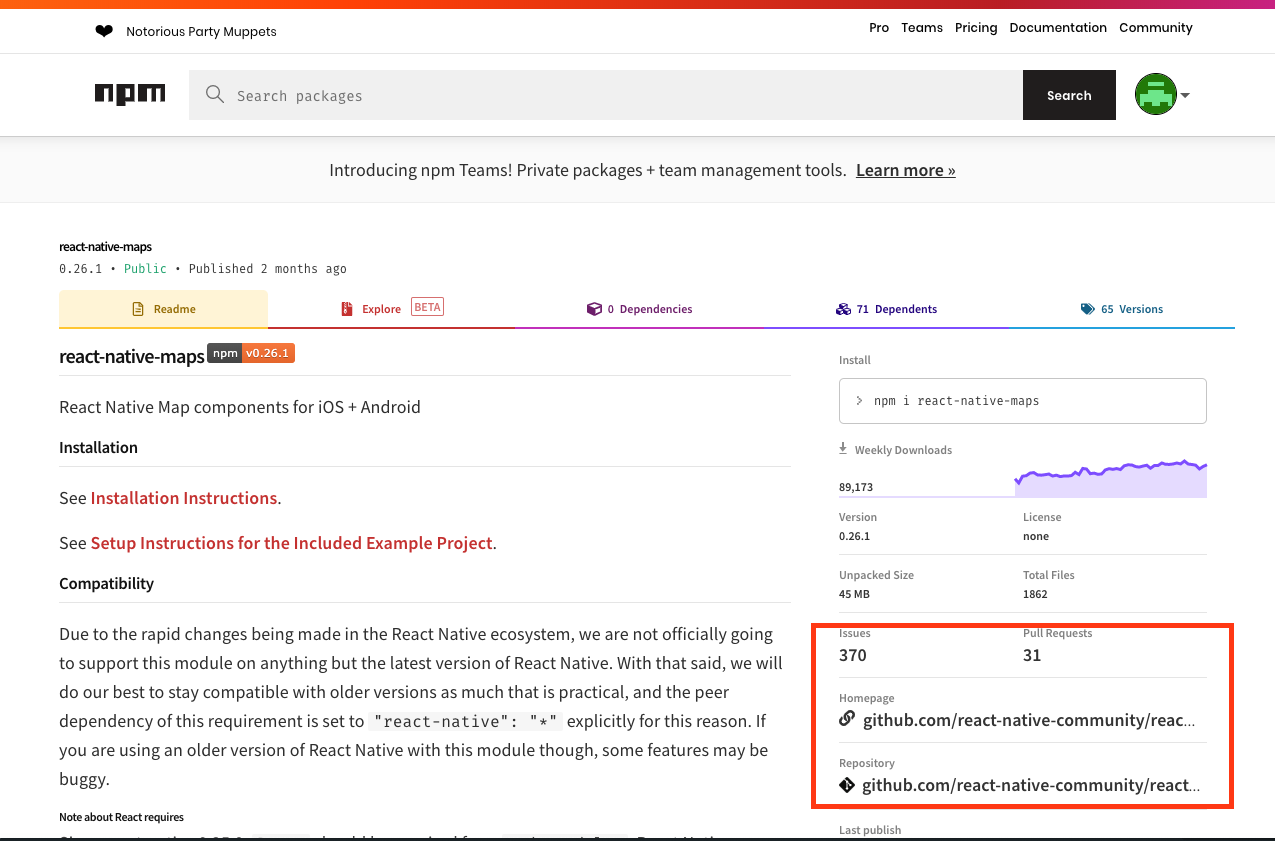The height and width of the screenshot is (841, 1275).
Task: Click the Versions tag icon
Action: [x=1087, y=309]
